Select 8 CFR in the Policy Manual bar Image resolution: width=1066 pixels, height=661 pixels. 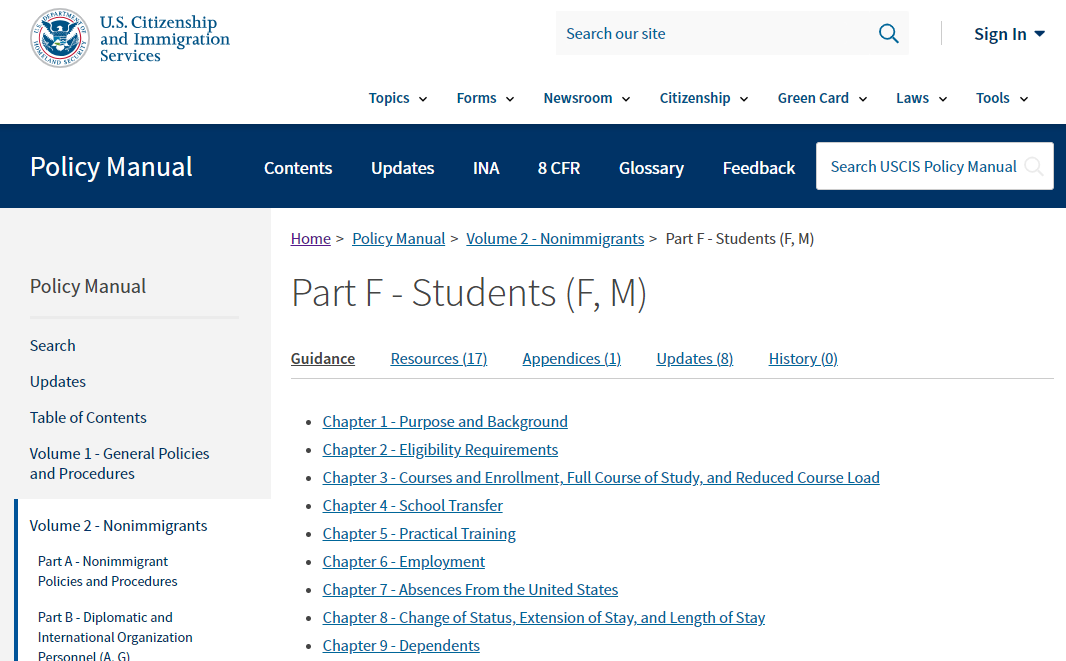(559, 168)
